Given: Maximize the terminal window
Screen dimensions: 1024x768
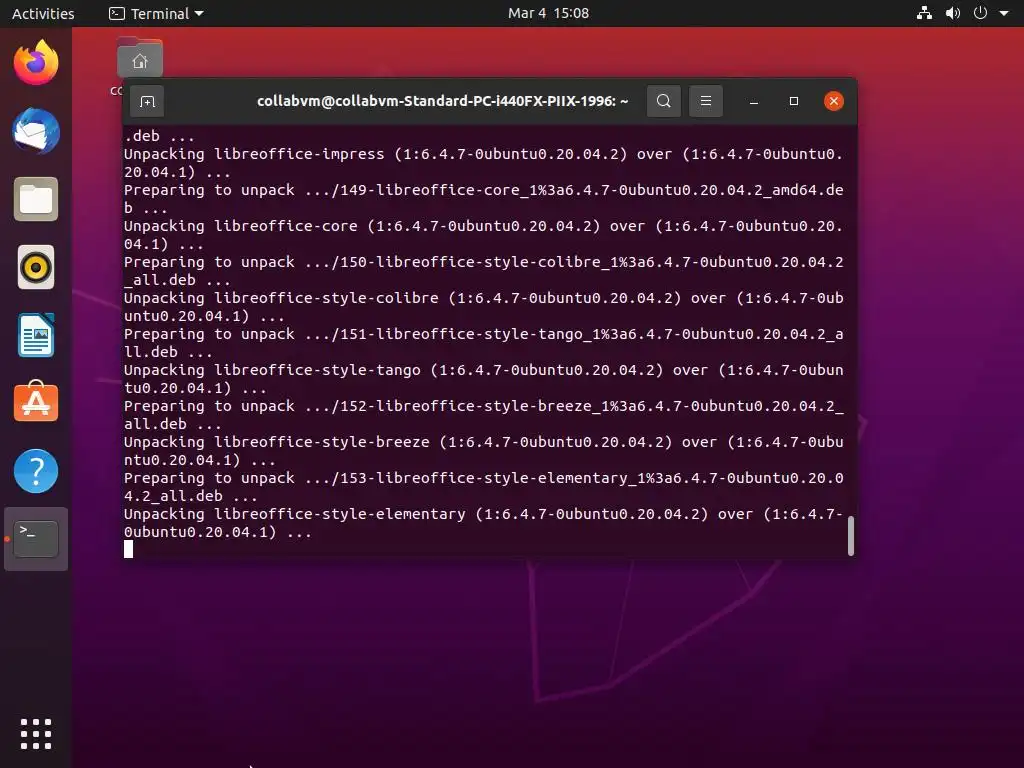Looking at the screenshot, I should click(793, 101).
